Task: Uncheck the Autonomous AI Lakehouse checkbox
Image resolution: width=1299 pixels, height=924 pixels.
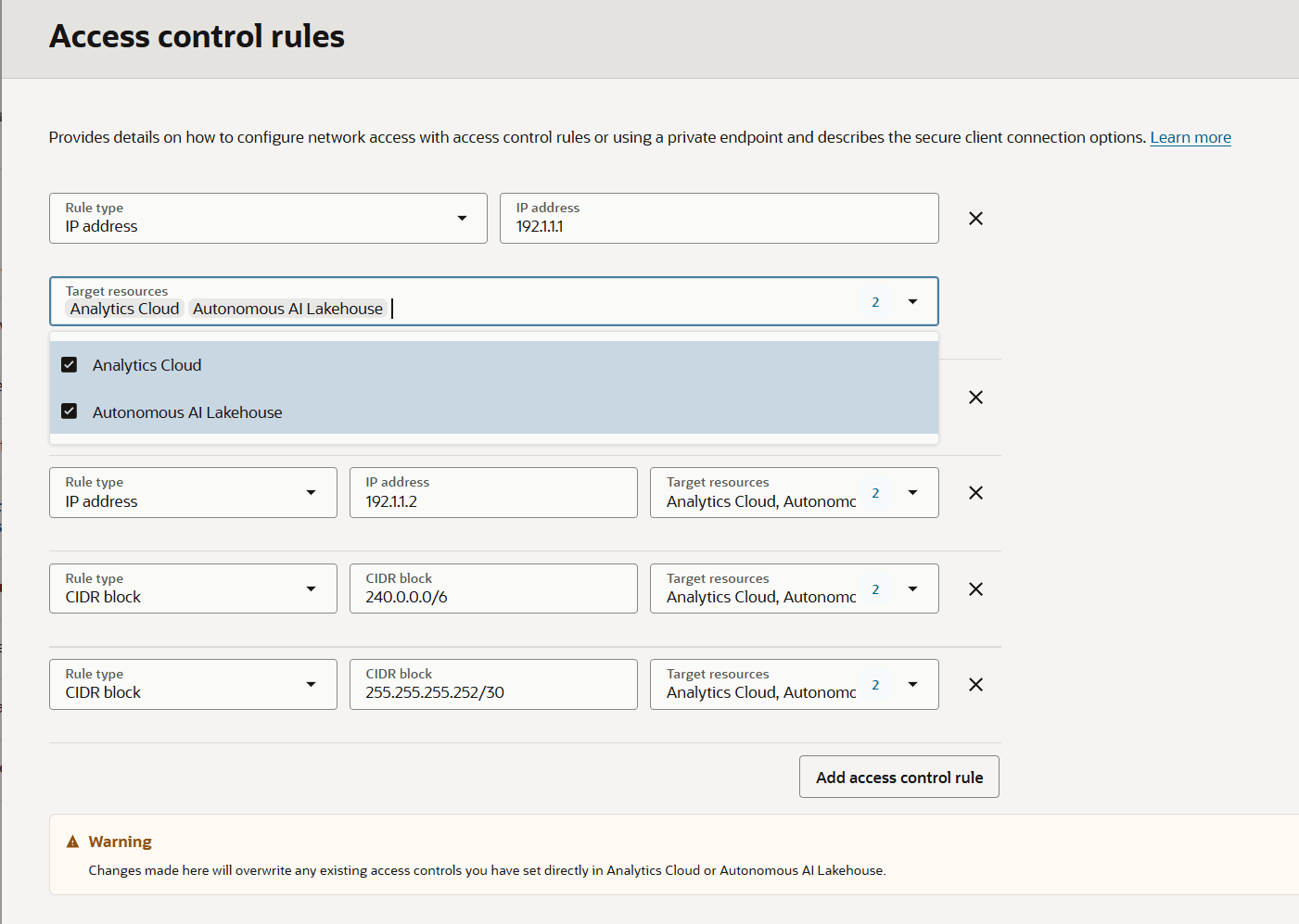Action: click(x=70, y=411)
